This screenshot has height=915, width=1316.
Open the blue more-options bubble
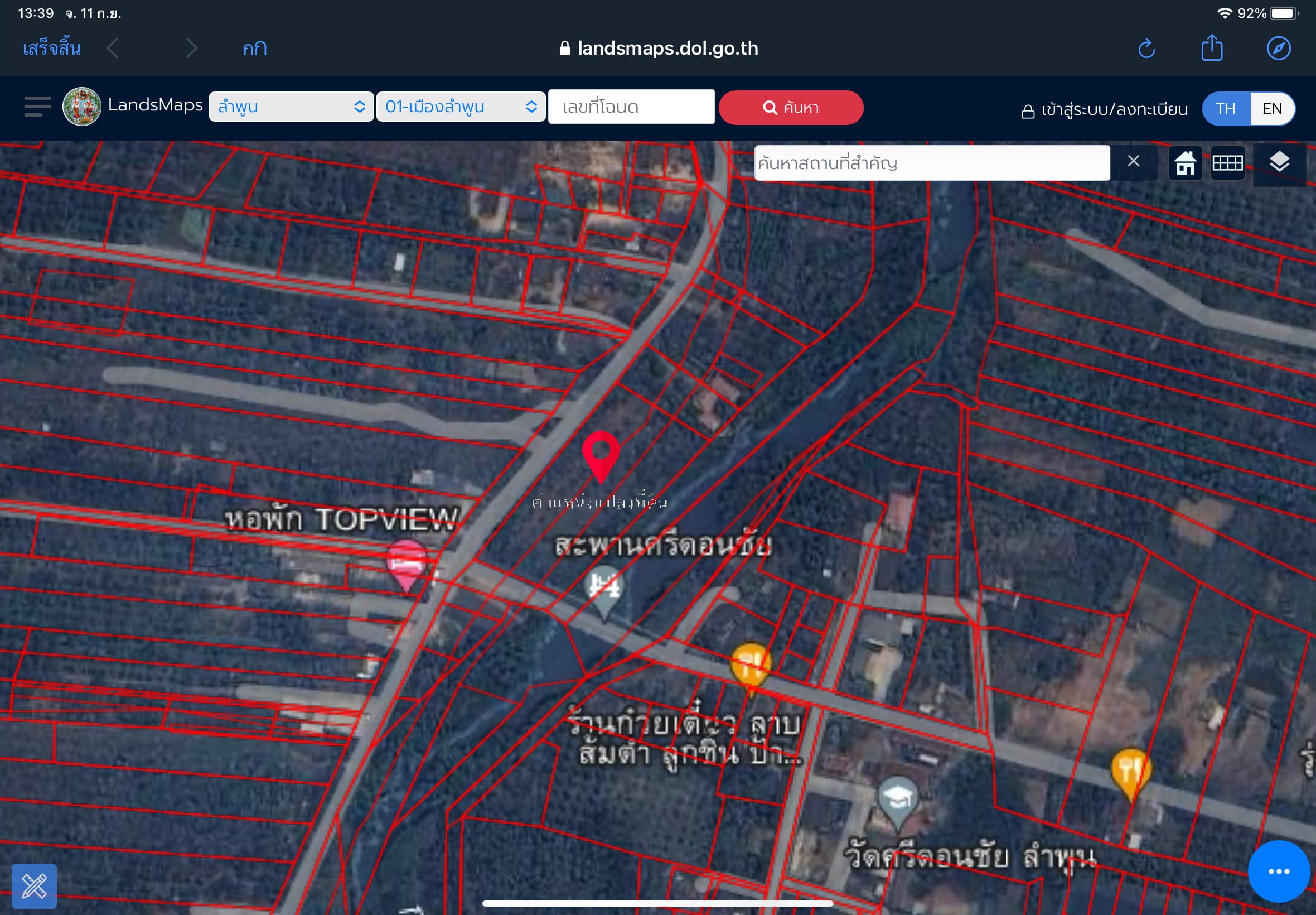1279,871
